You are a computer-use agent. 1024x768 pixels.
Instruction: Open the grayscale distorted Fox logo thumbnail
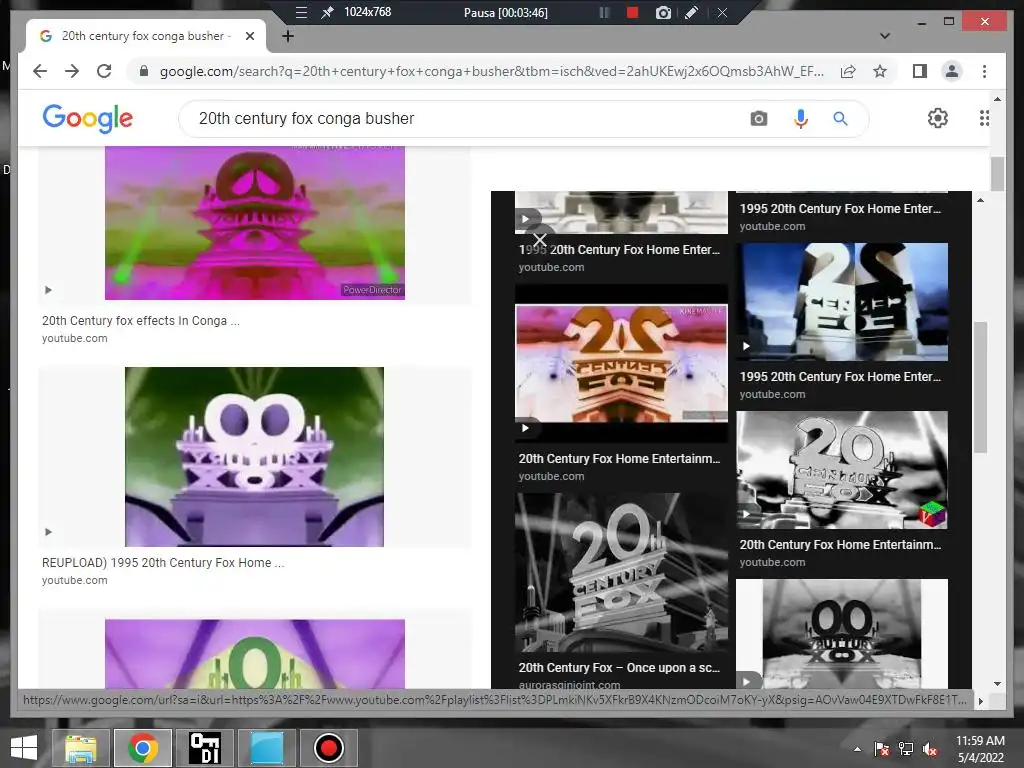coord(842,470)
